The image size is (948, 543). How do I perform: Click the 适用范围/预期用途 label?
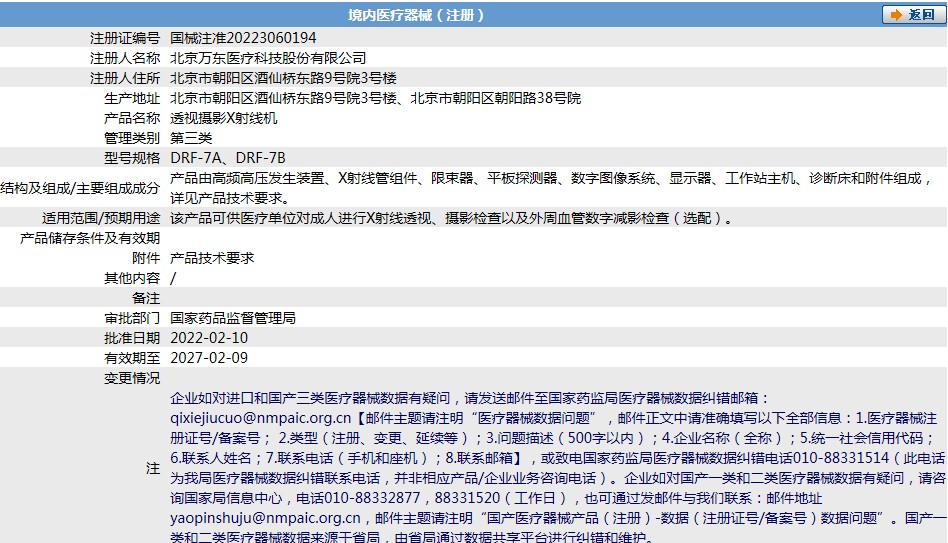101,218
